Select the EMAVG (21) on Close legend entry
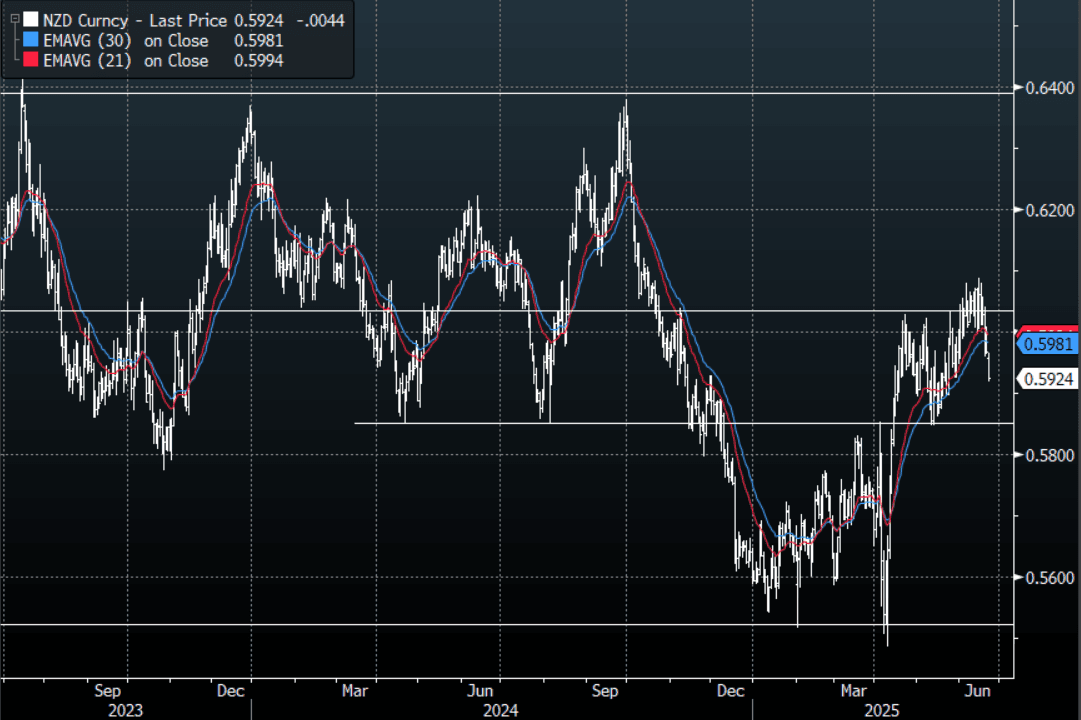 (x=125, y=61)
